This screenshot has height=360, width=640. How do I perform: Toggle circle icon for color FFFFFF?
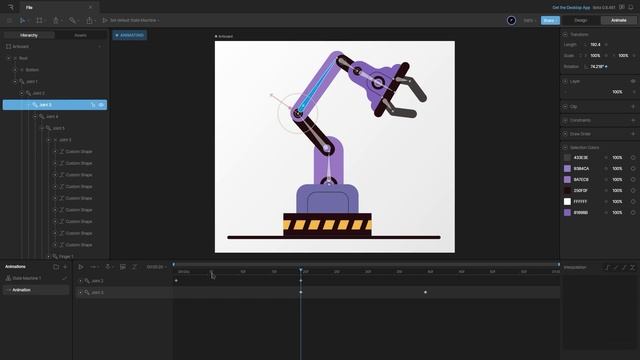tap(633, 202)
